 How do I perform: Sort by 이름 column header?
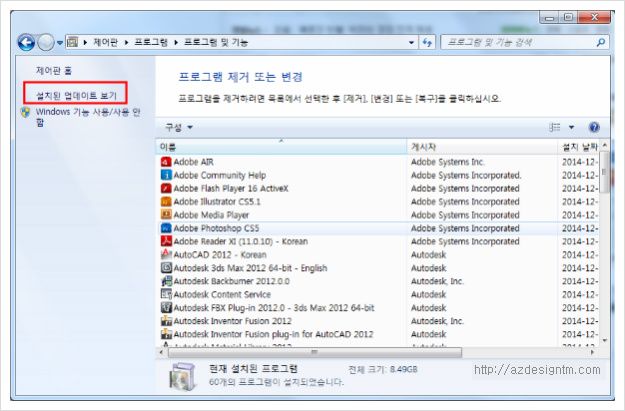pyautogui.click(x=281, y=147)
